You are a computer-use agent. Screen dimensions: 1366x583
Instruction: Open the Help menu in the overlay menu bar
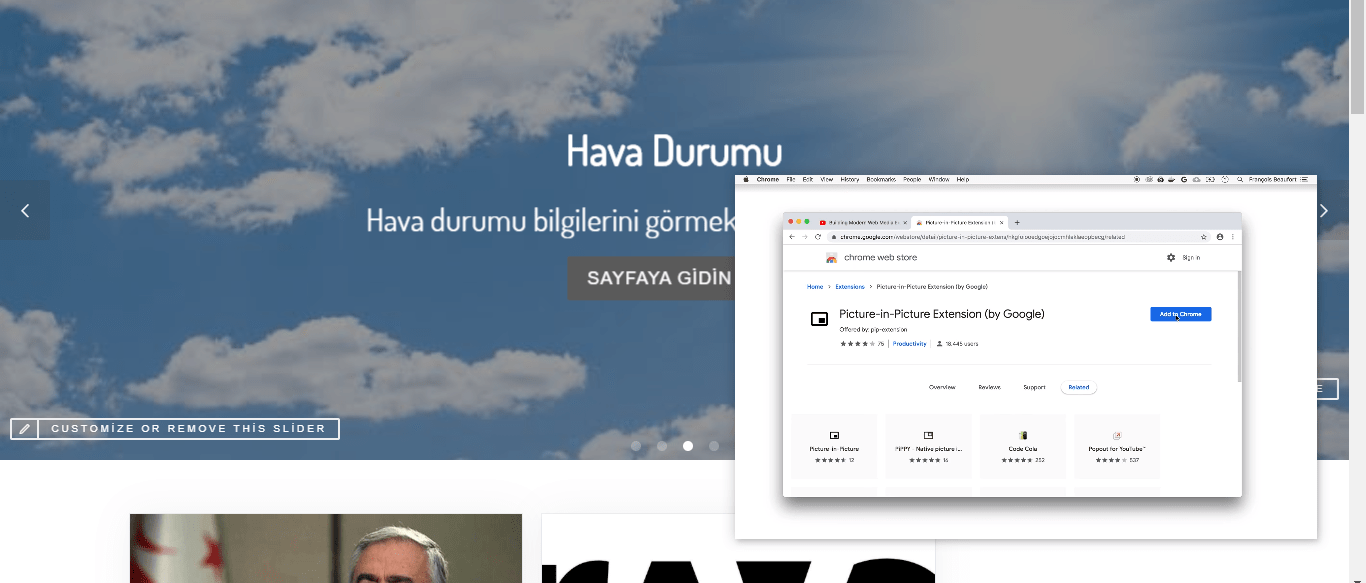[x=963, y=180]
